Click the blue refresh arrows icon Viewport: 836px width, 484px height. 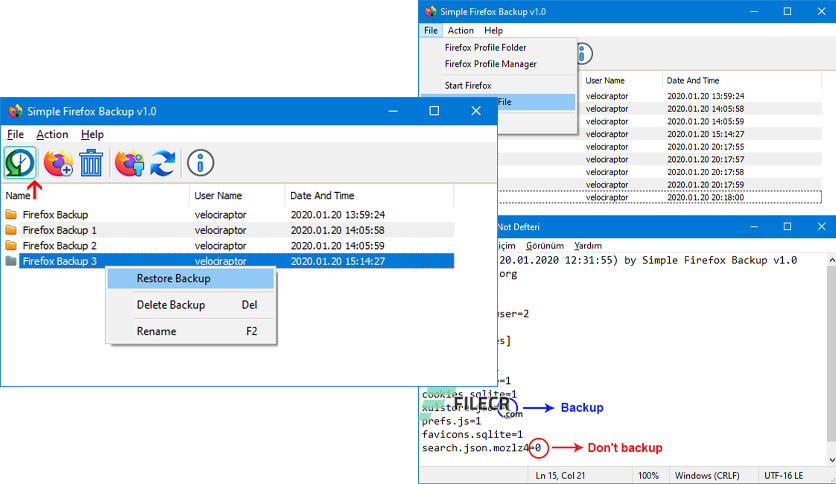163,163
